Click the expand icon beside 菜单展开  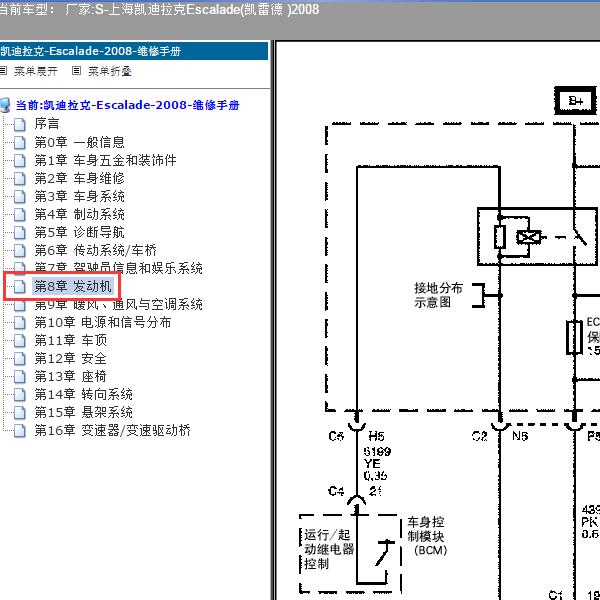[3, 71]
